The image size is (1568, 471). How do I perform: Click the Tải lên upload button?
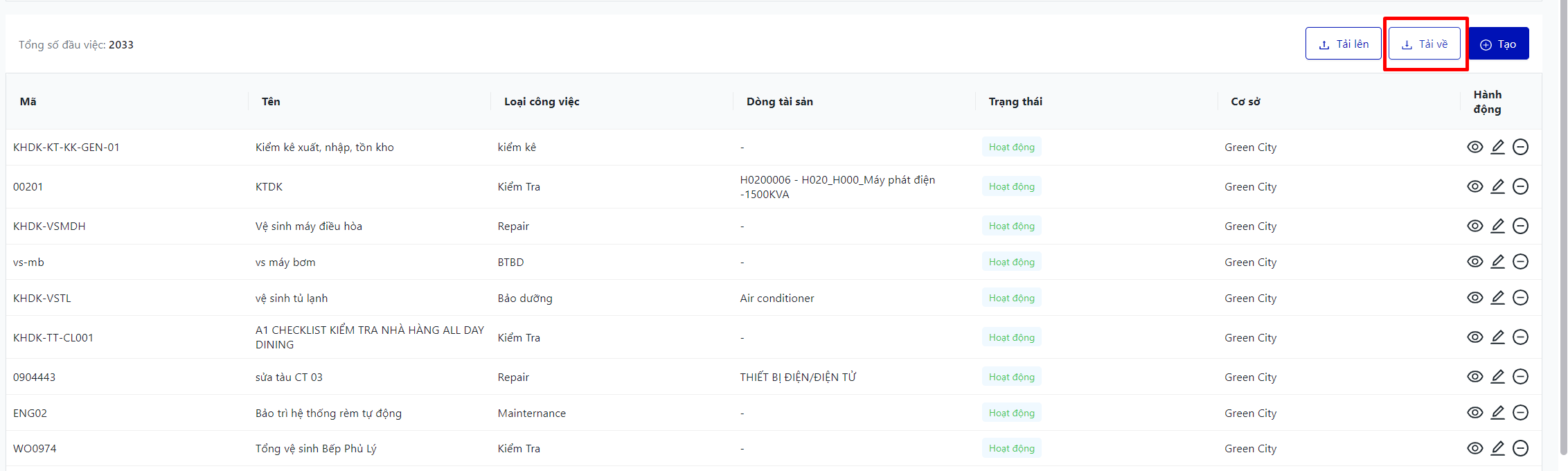tap(1343, 44)
